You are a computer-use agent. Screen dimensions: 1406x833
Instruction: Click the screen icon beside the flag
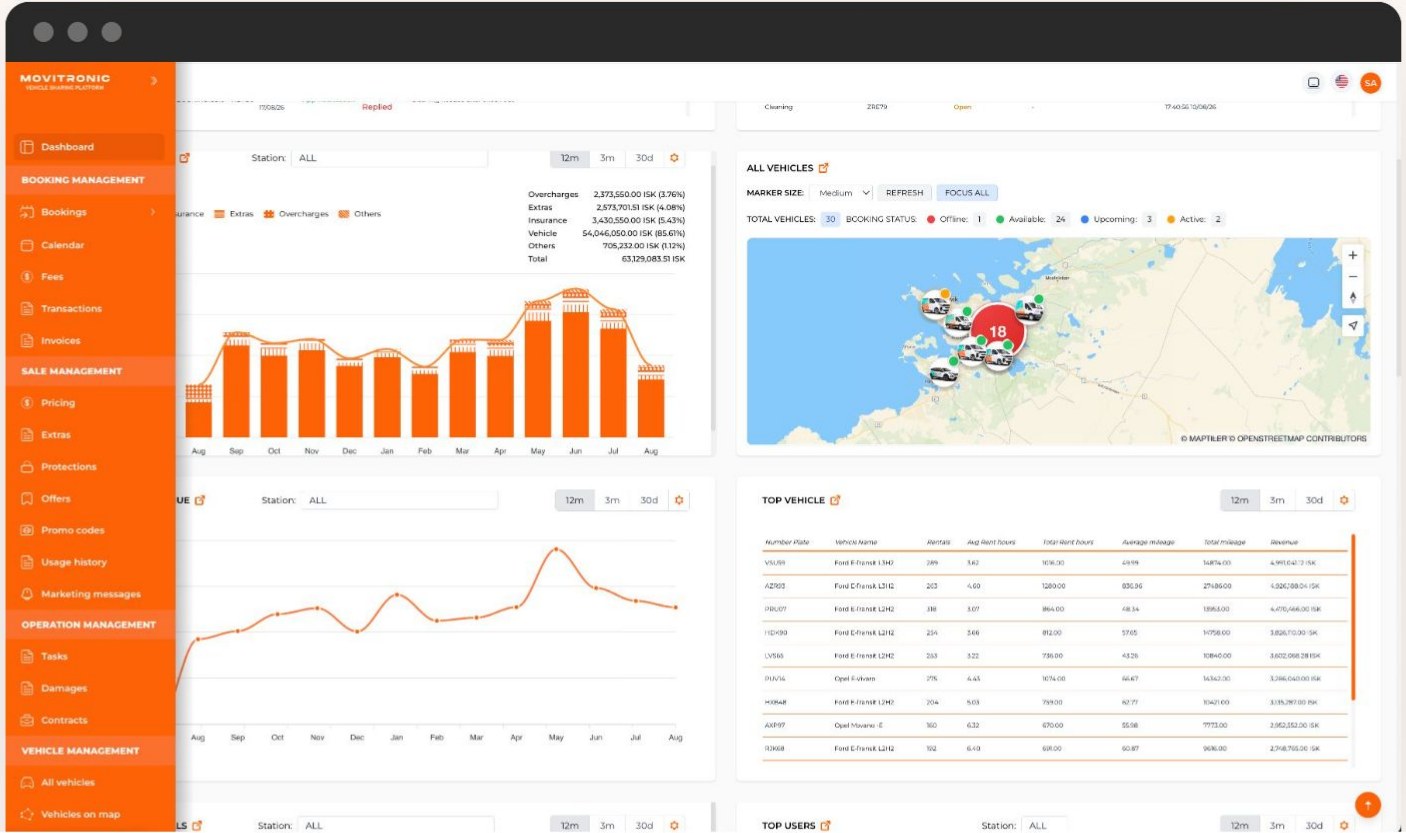(x=1314, y=83)
